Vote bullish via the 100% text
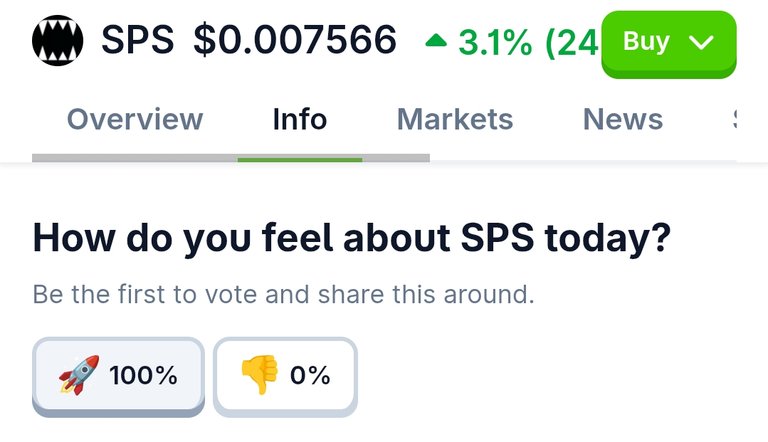Image resolution: width=768 pixels, height=442 pixels. 144,376
